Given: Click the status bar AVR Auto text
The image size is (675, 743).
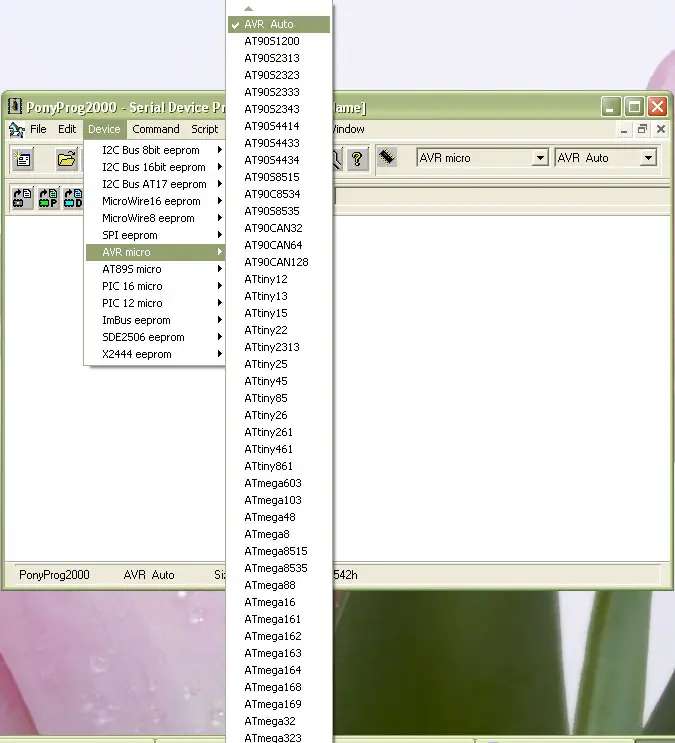Looking at the screenshot, I should coord(149,575).
